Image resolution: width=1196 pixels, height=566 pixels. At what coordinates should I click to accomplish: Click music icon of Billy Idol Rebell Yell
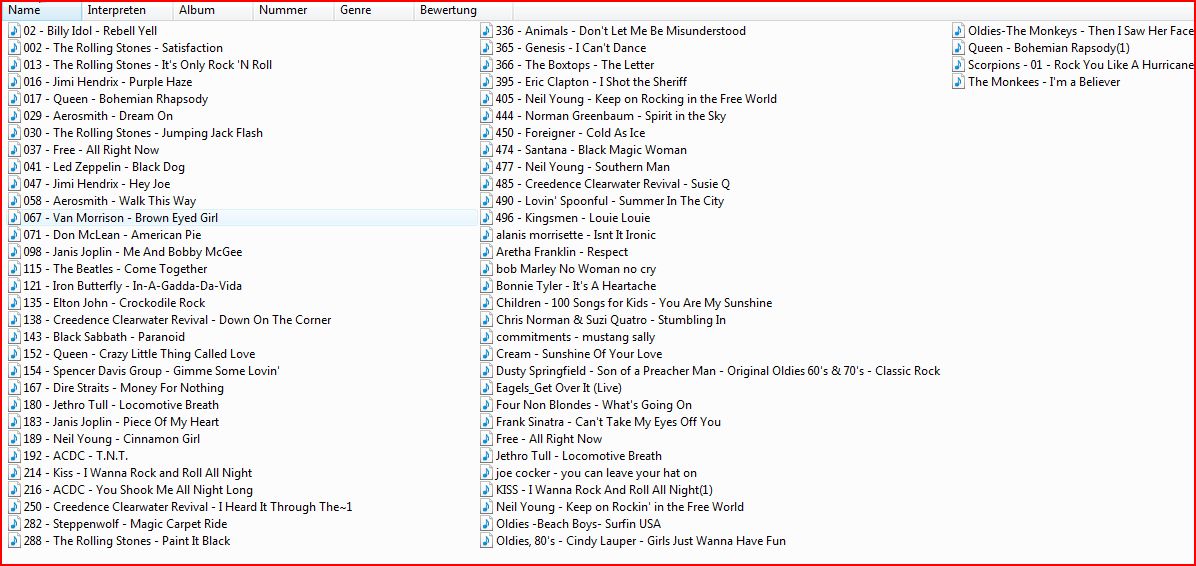(14, 31)
